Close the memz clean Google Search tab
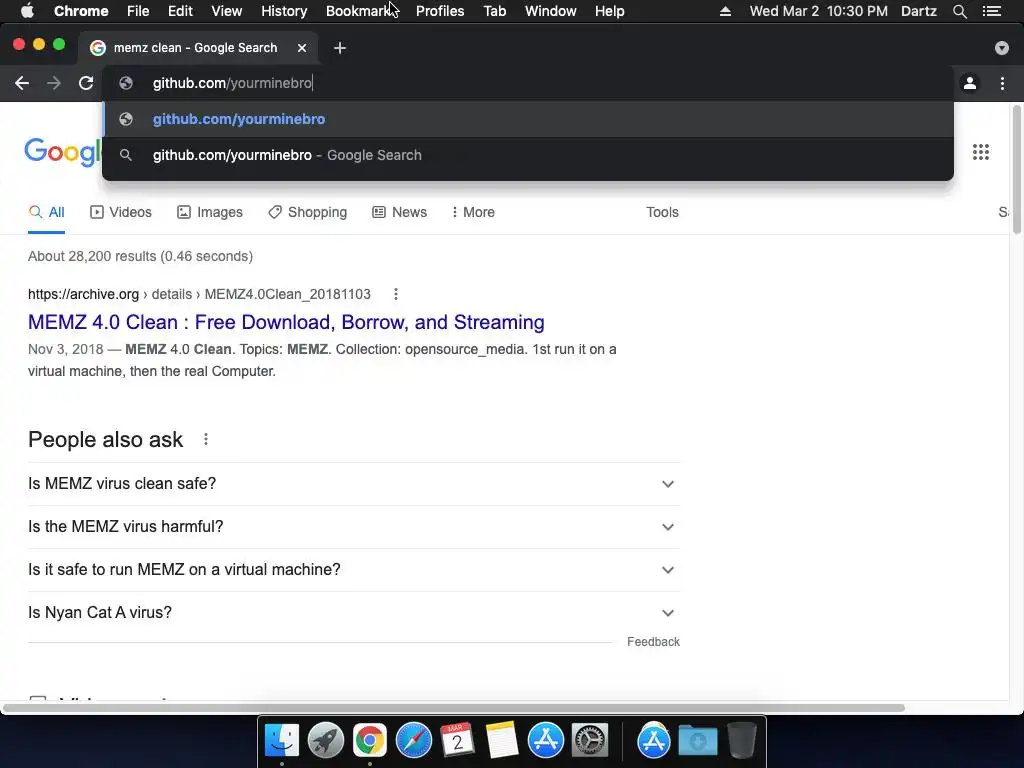The image size is (1024, 768). pos(302,48)
